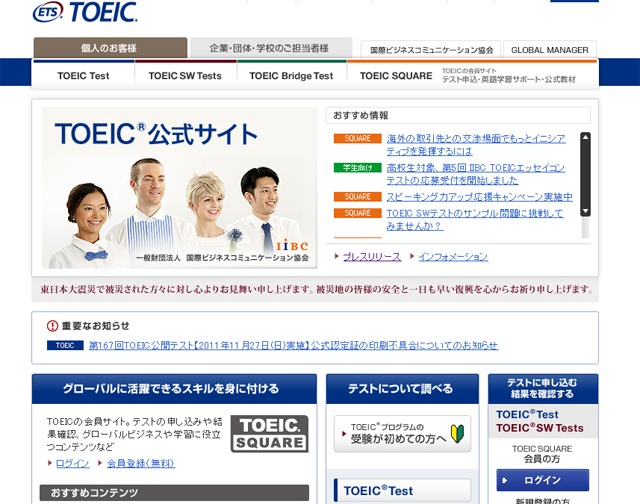Click テストについて調べる header
Screen dimensions: 640x504
pyautogui.click(x=402, y=389)
